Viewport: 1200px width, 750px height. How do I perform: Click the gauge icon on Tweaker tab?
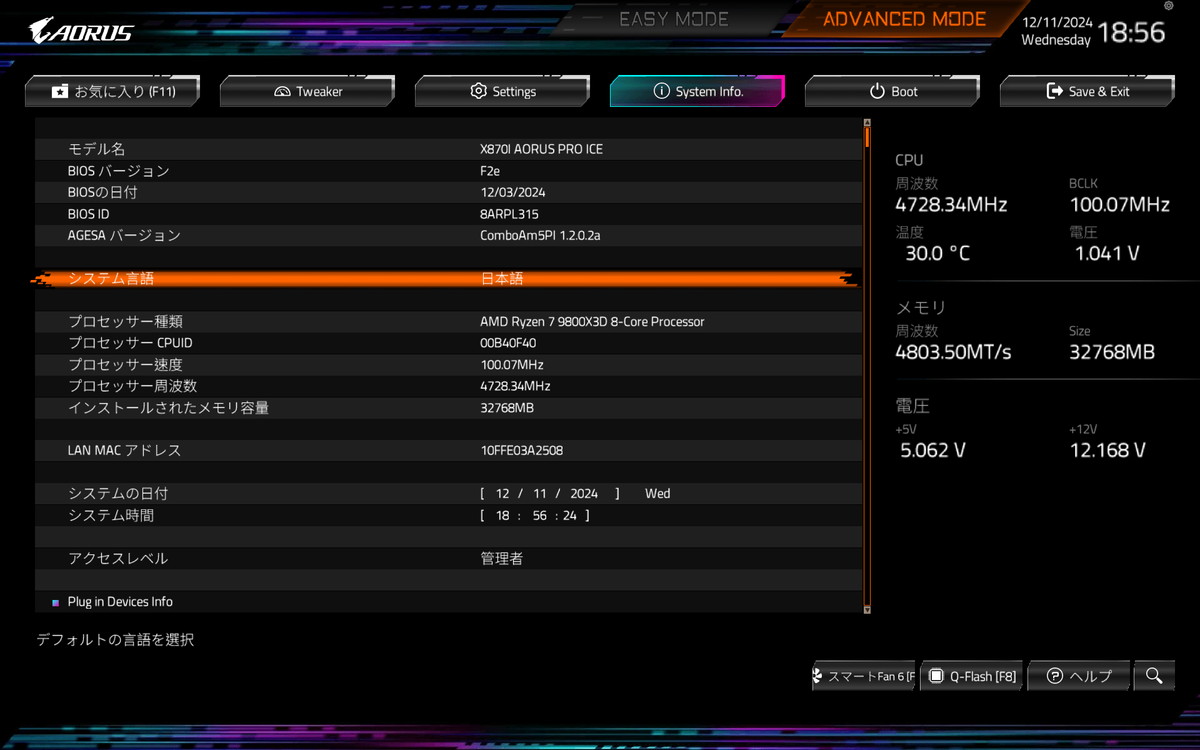(282, 91)
